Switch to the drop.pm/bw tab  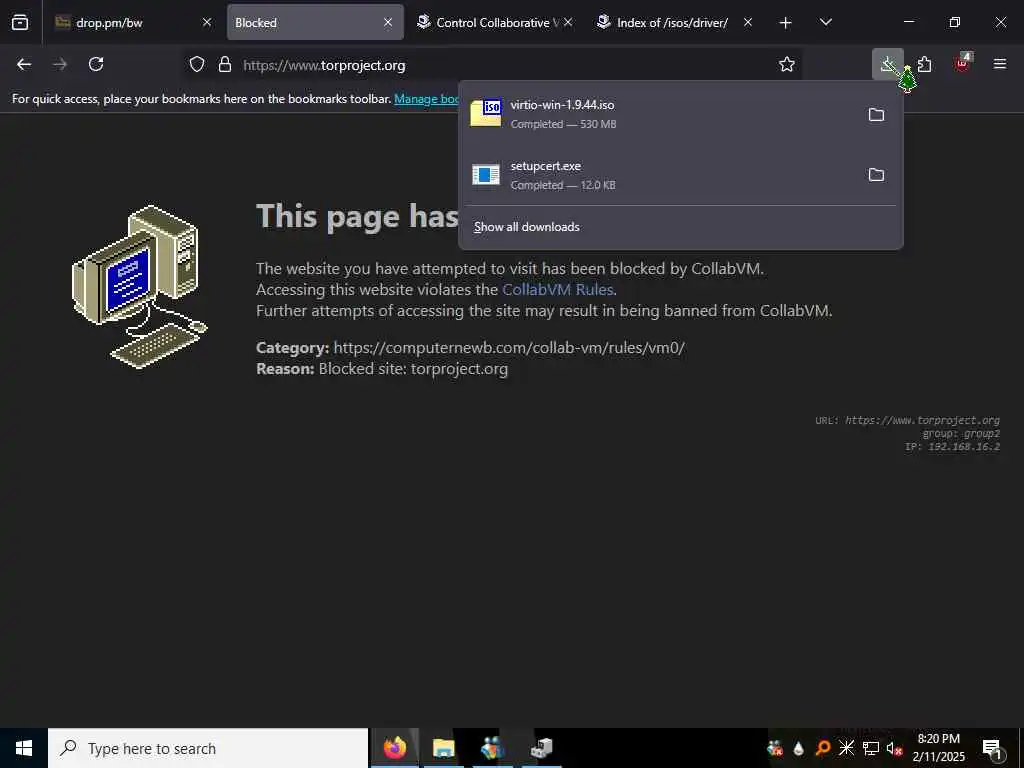134,22
